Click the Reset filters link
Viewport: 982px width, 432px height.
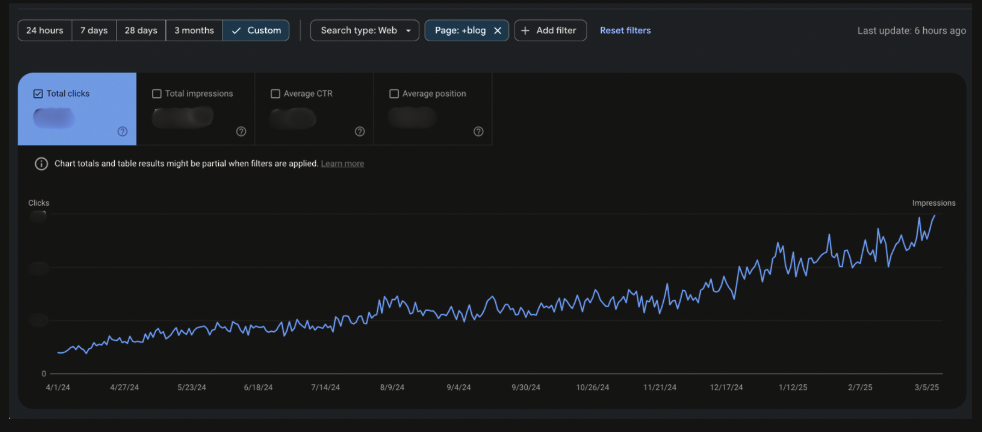(x=625, y=31)
